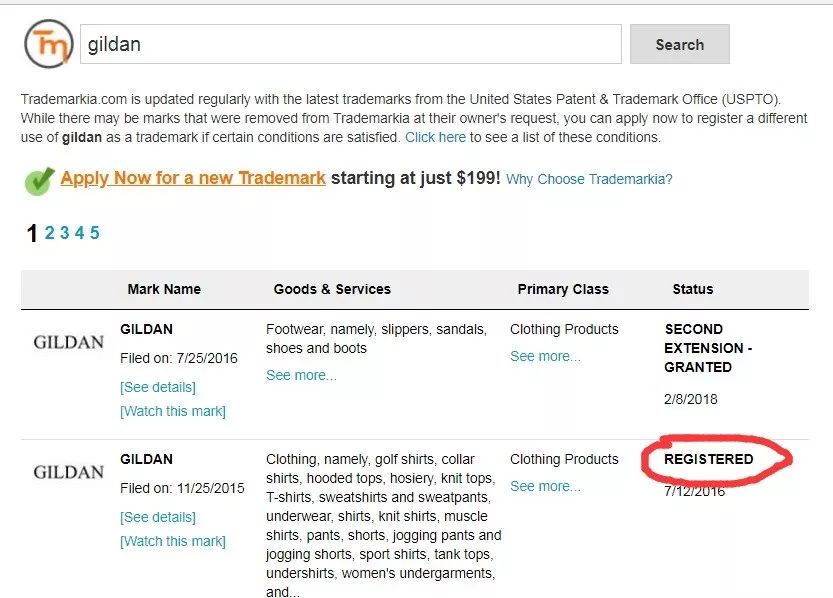Expand 'See more...' under Footwear goods

(301, 375)
